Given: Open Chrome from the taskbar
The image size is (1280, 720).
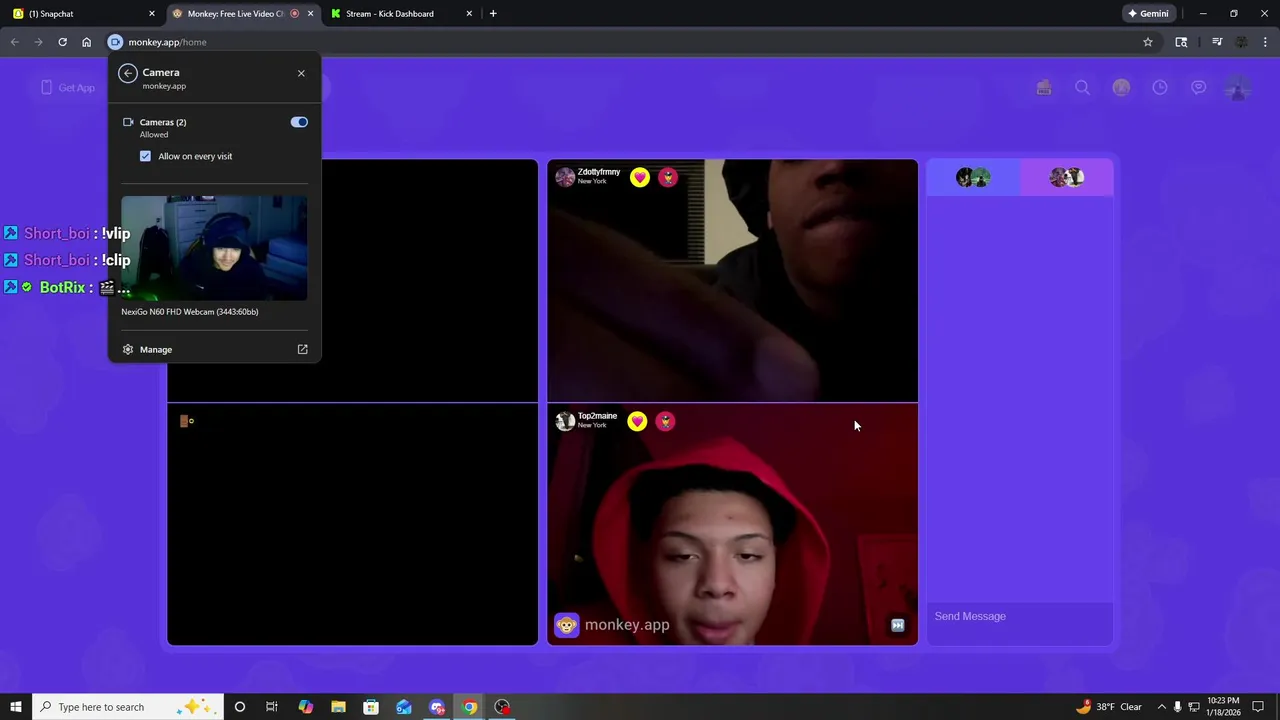Looking at the screenshot, I should pos(470,707).
